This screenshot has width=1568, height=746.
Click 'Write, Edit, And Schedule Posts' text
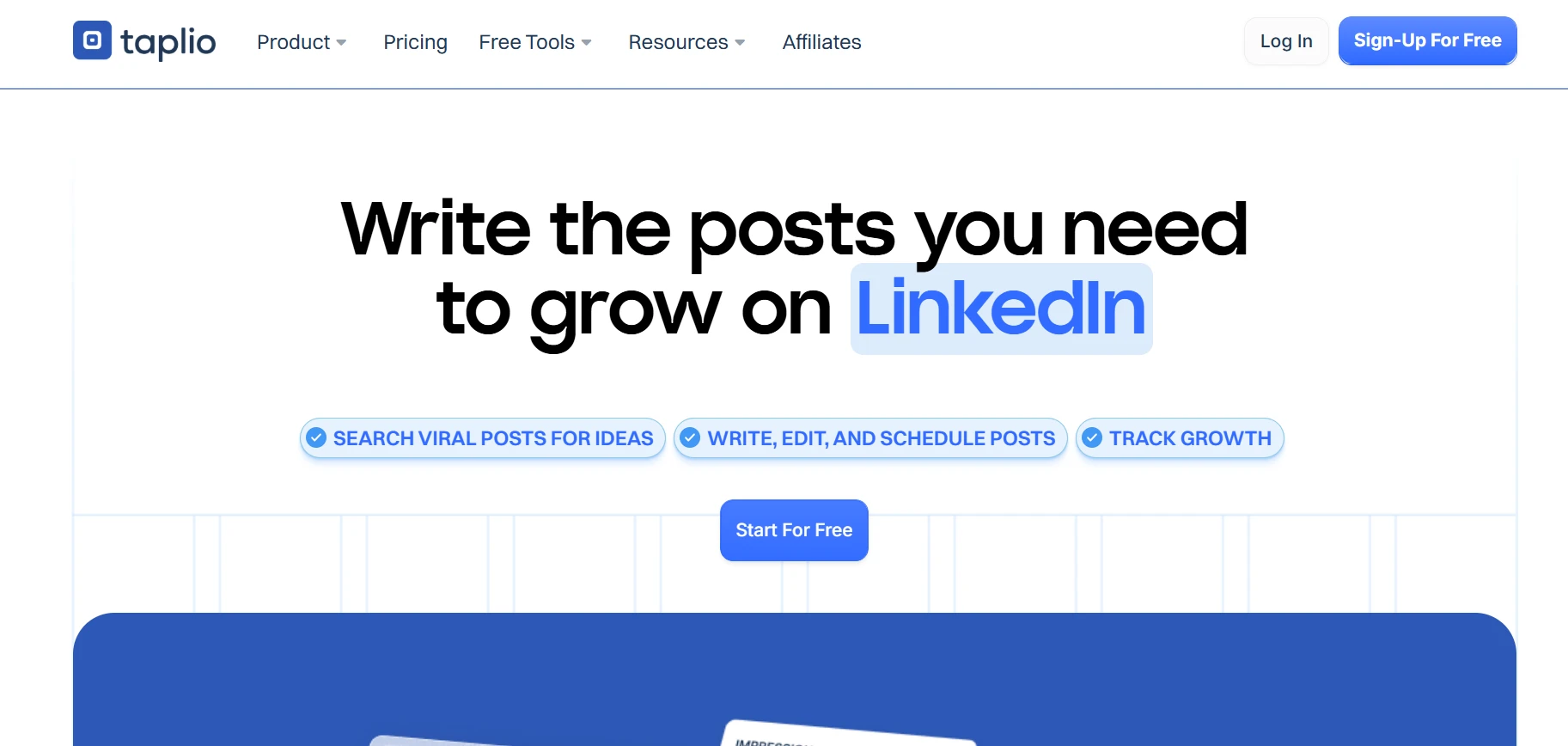[882, 438]
